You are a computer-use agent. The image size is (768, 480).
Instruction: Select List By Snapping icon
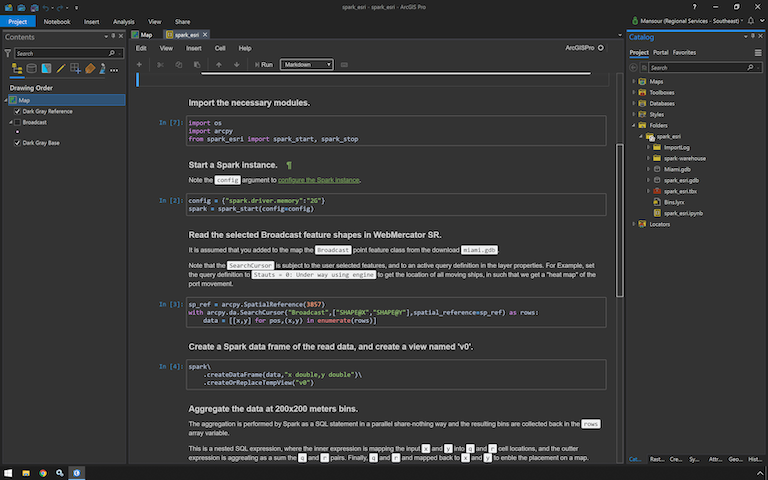[75, 69]
